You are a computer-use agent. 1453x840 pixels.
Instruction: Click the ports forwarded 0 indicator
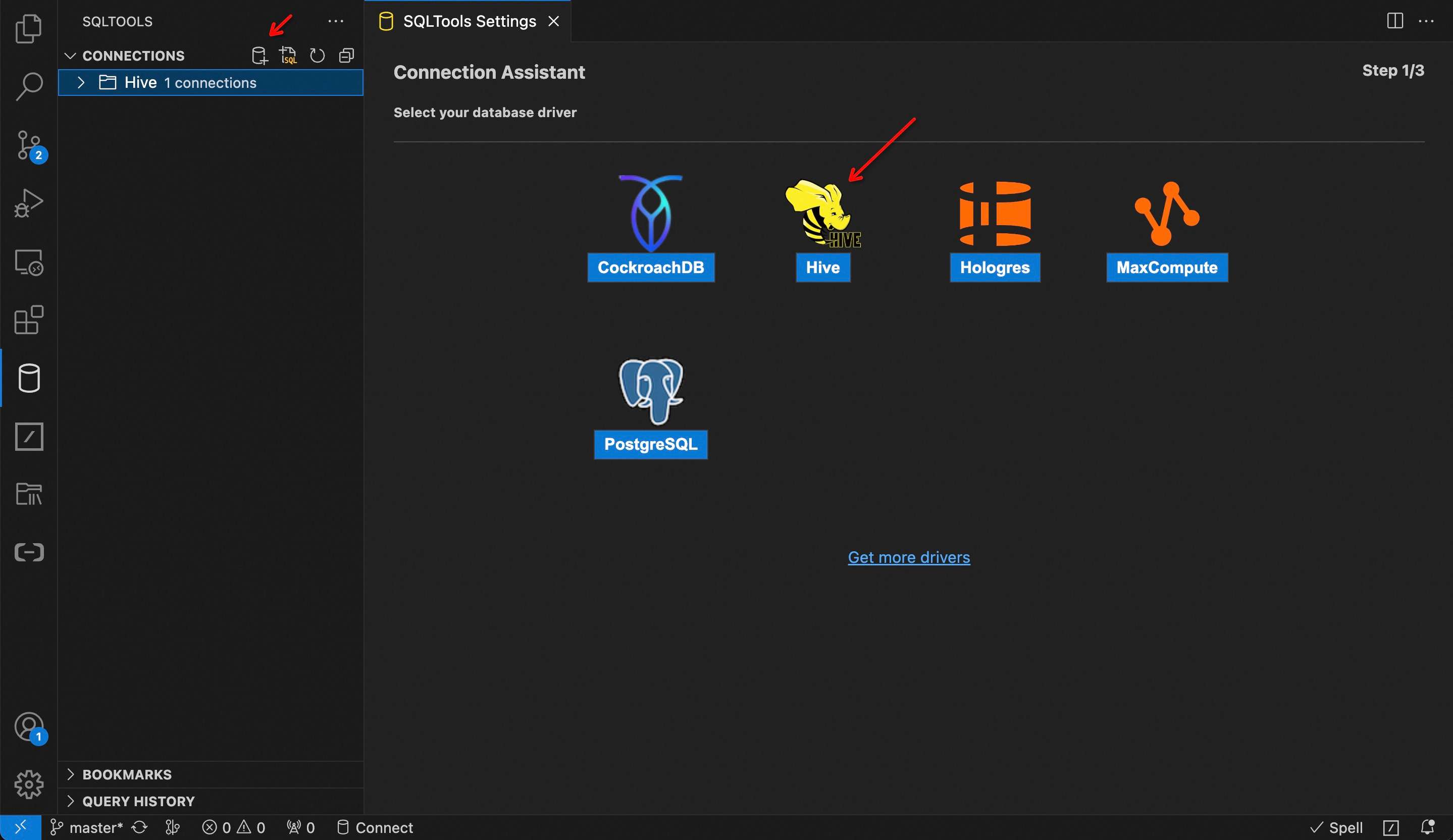pyautogui.click(x=300, y=827)
